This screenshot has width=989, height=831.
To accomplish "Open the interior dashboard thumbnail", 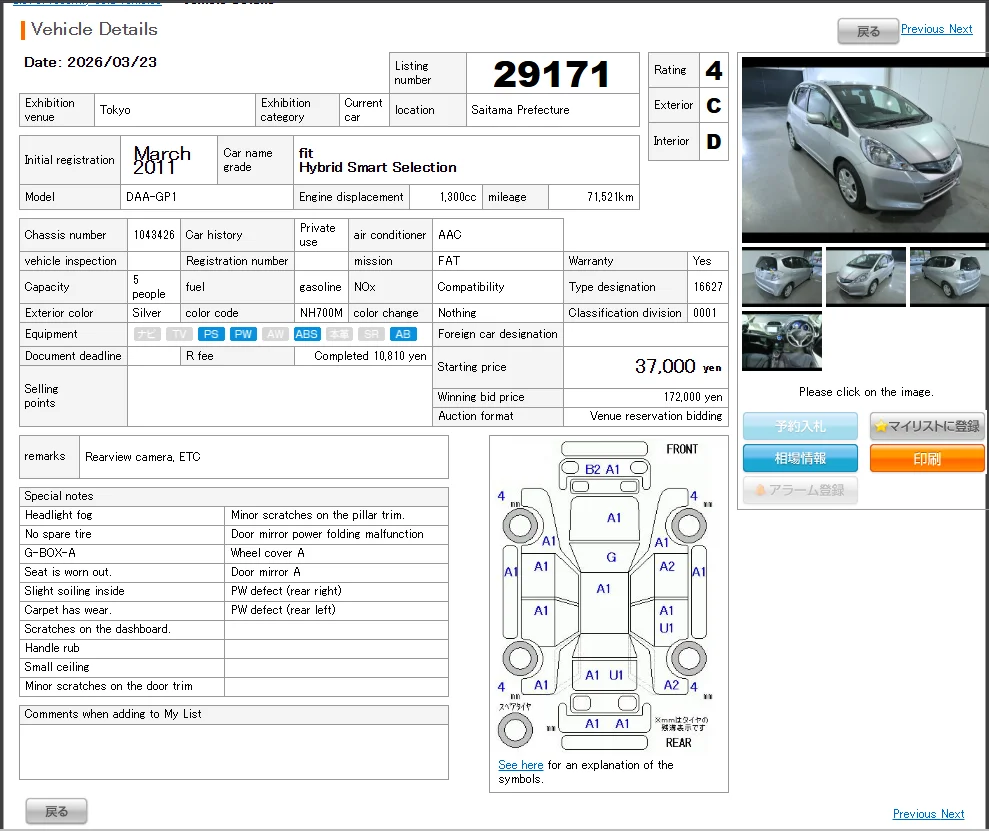I will [x=781, y=341].
